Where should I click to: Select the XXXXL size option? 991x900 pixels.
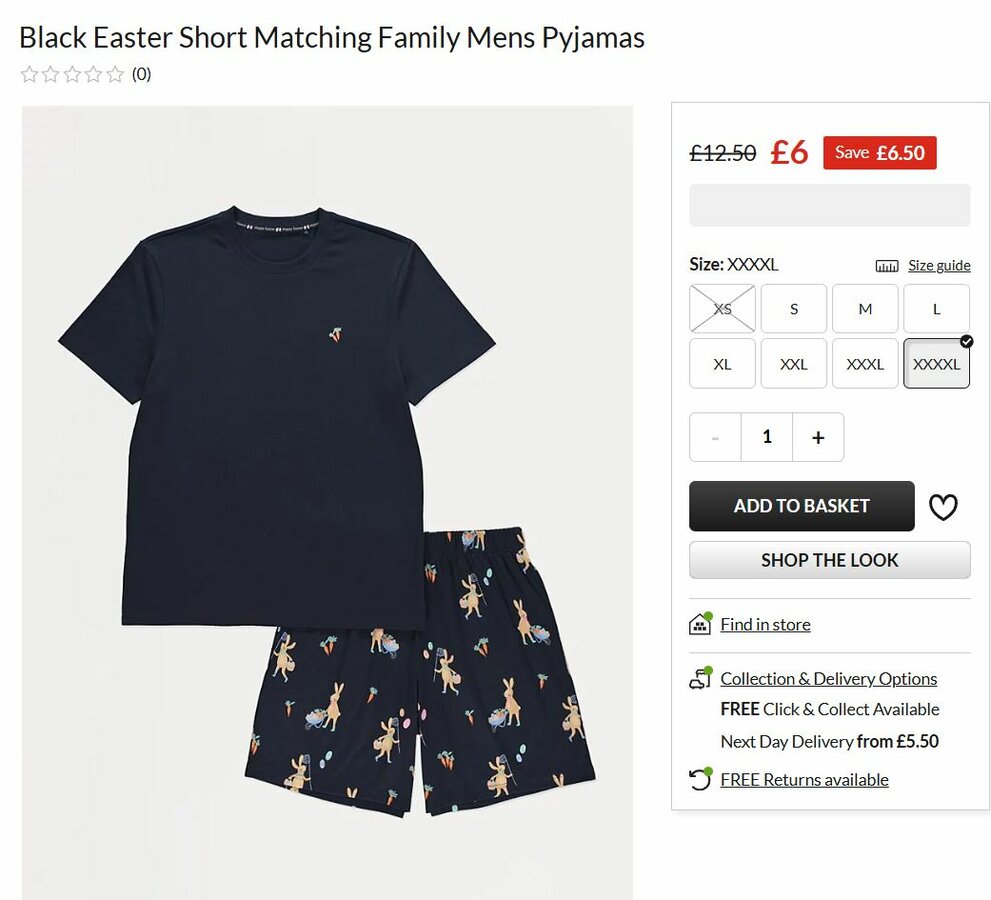point(936,364)
